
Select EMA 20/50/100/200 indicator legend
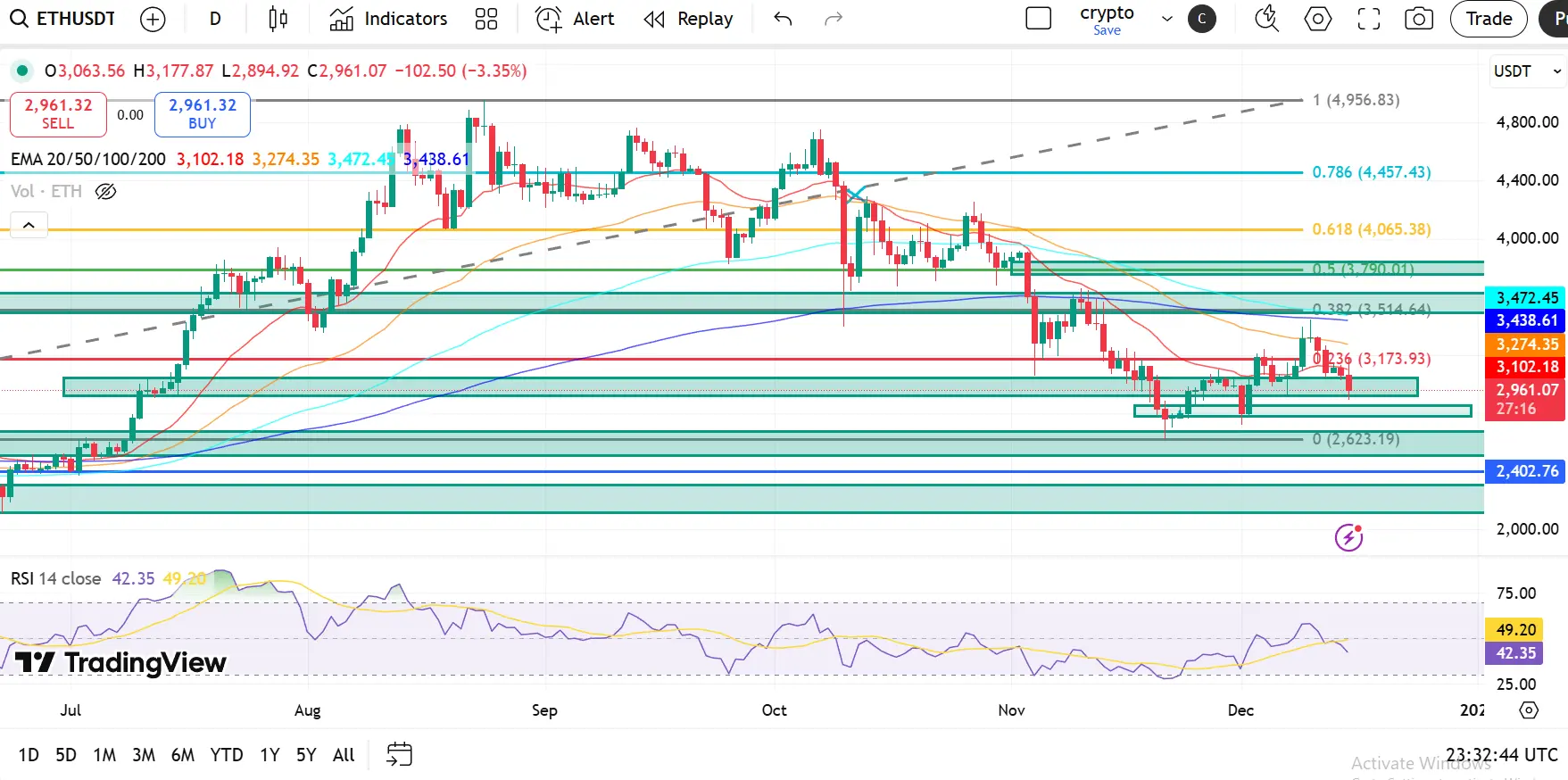(x=88, y=159)
